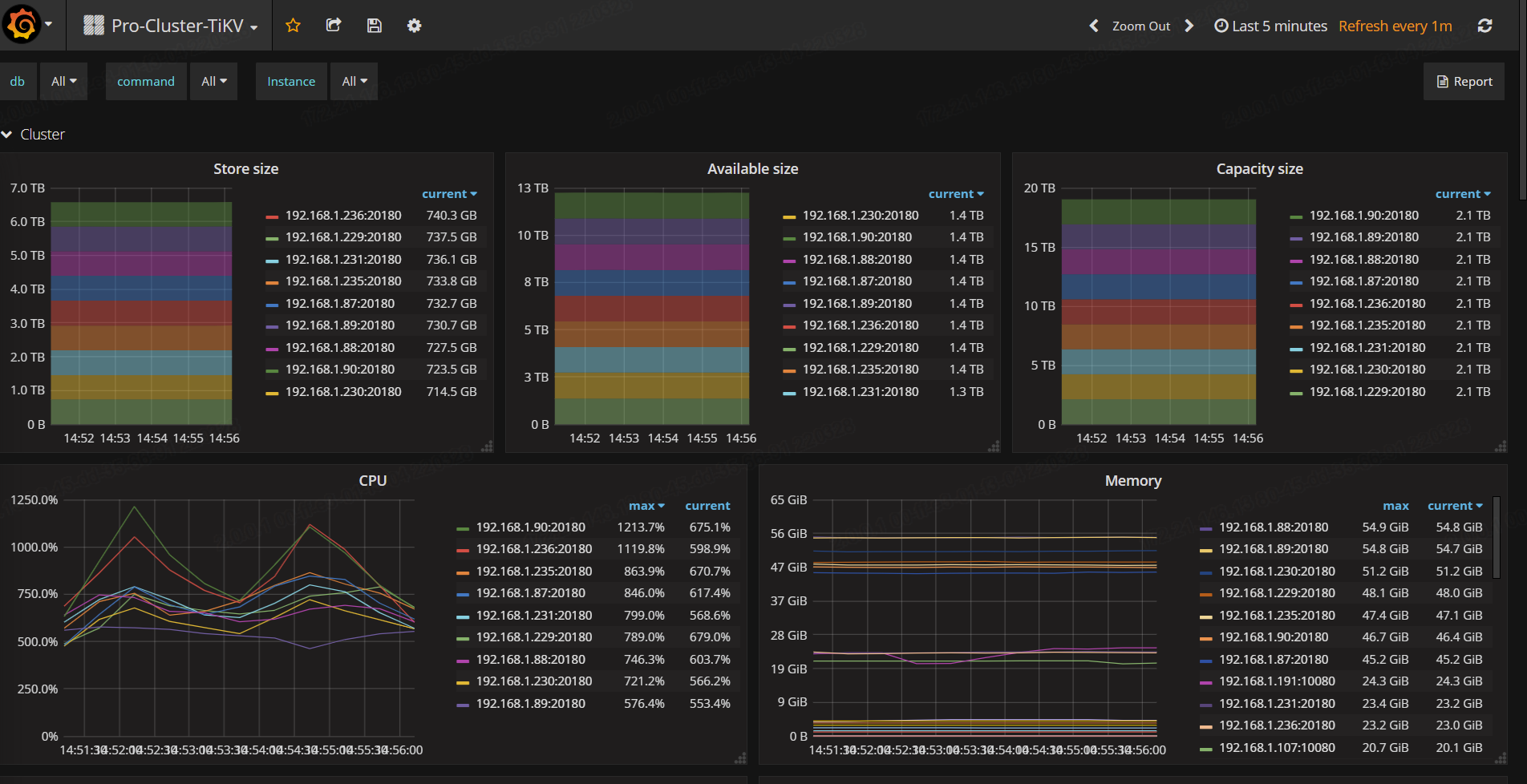
Task: Star the dashboard as favorite
Action: coord(293,26)
